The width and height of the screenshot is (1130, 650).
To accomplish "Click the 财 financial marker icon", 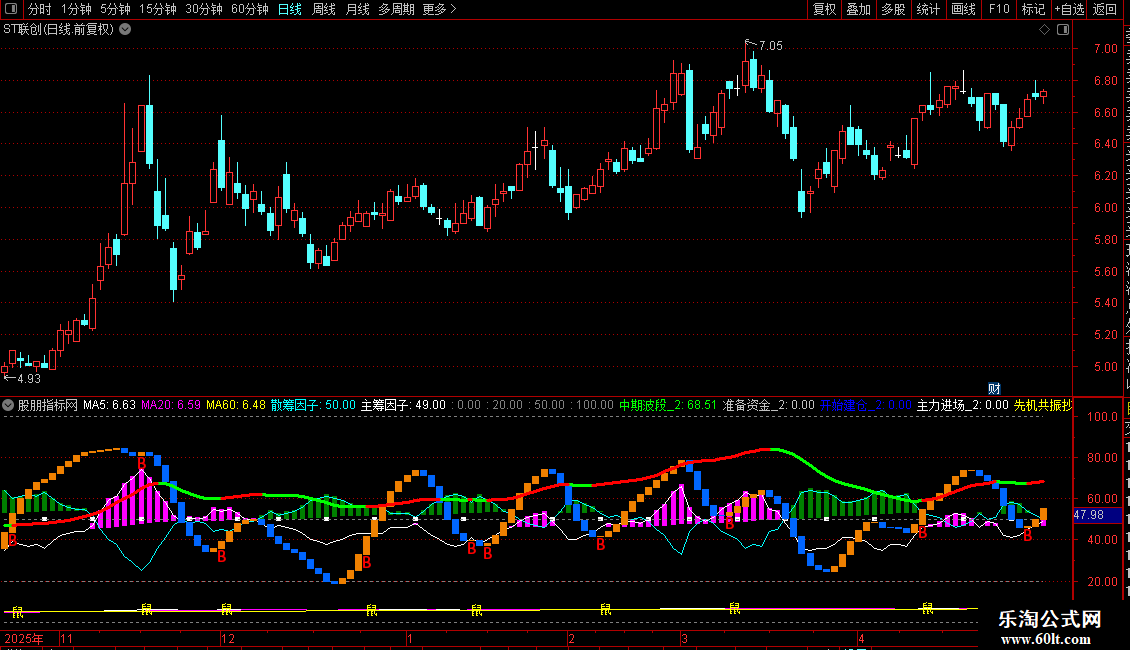I will (994, 388).
